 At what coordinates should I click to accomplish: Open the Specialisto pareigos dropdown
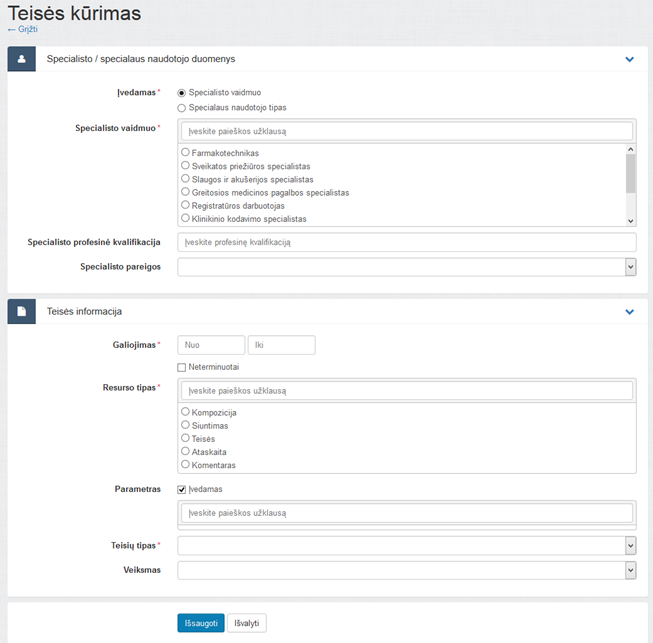tap(407, 267)
